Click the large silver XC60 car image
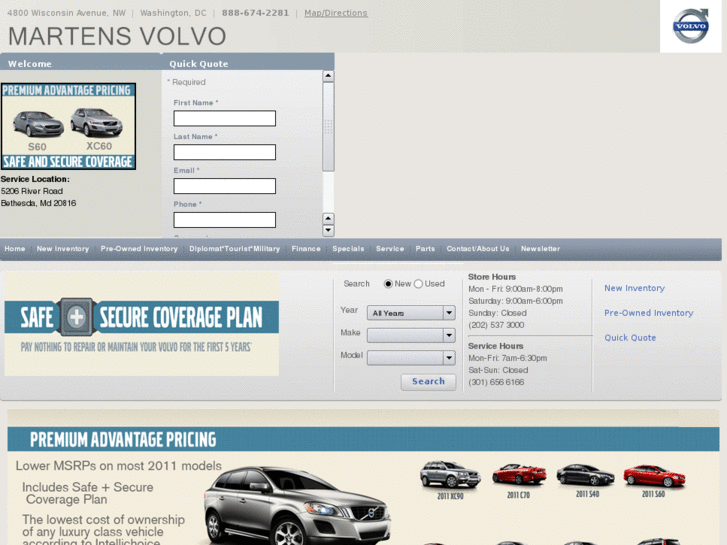The width and height of the screenshot is (727, 545). [x=297, y=506]
